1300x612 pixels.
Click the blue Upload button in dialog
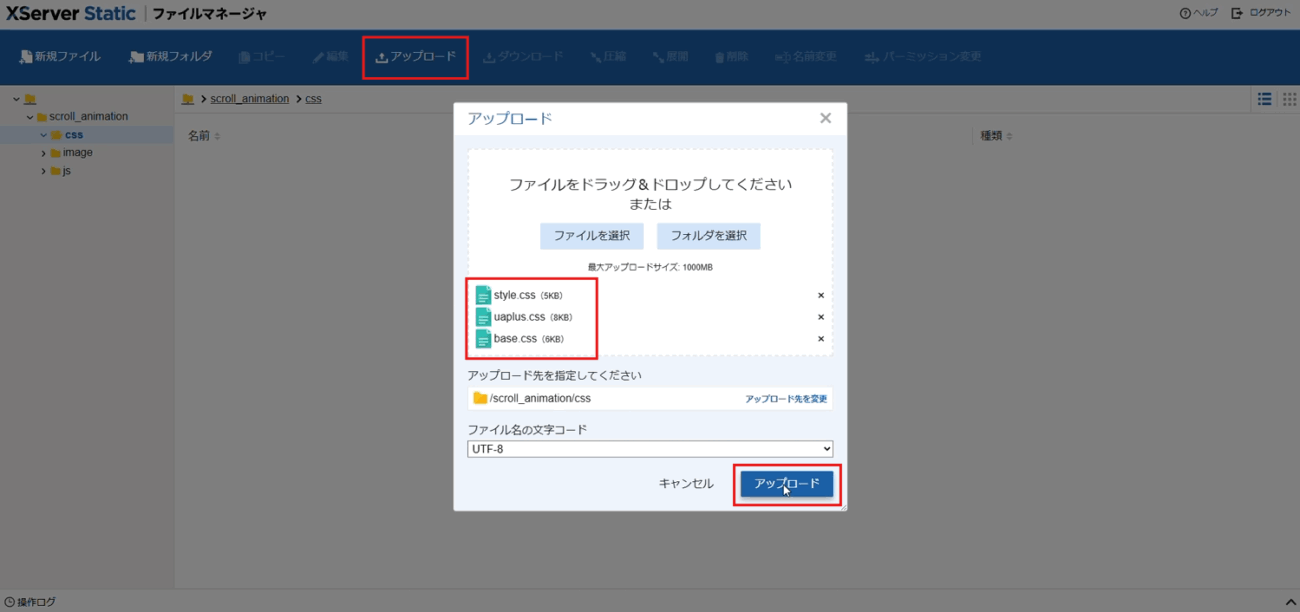point(786,484)
